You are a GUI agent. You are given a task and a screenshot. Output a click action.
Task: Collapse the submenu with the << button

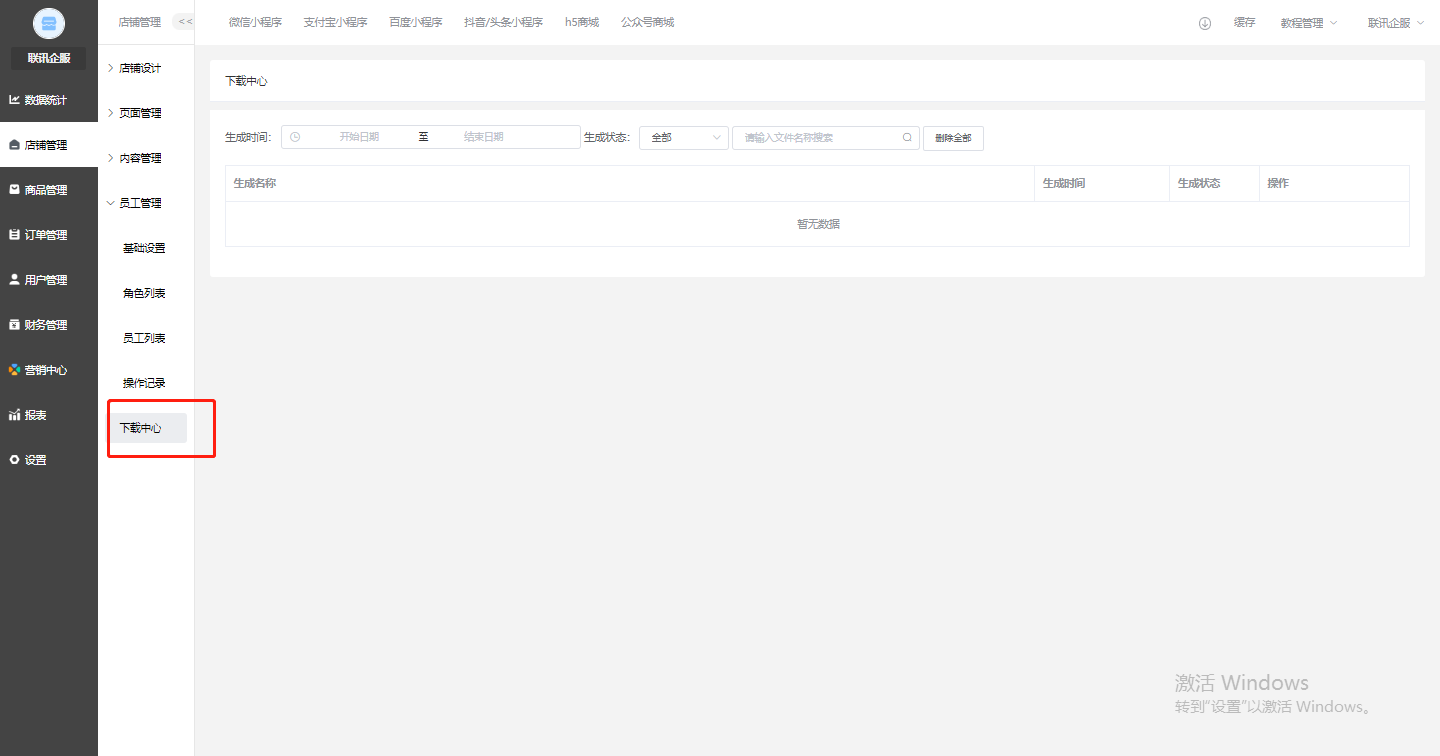[184, 22]
